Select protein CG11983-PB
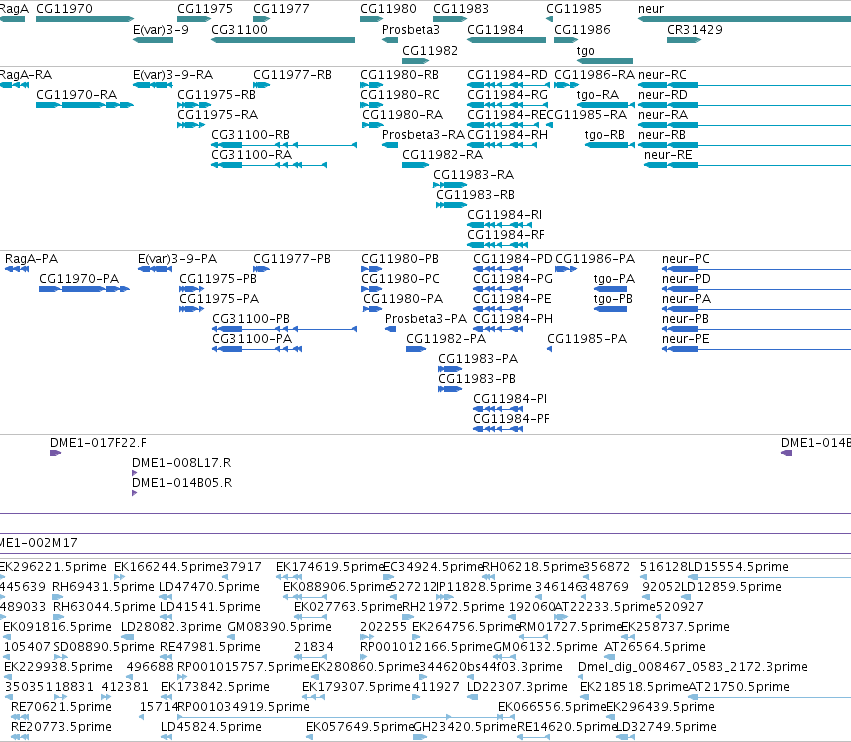The height and width of the screenshot is (742, 851). pos(477,379)
